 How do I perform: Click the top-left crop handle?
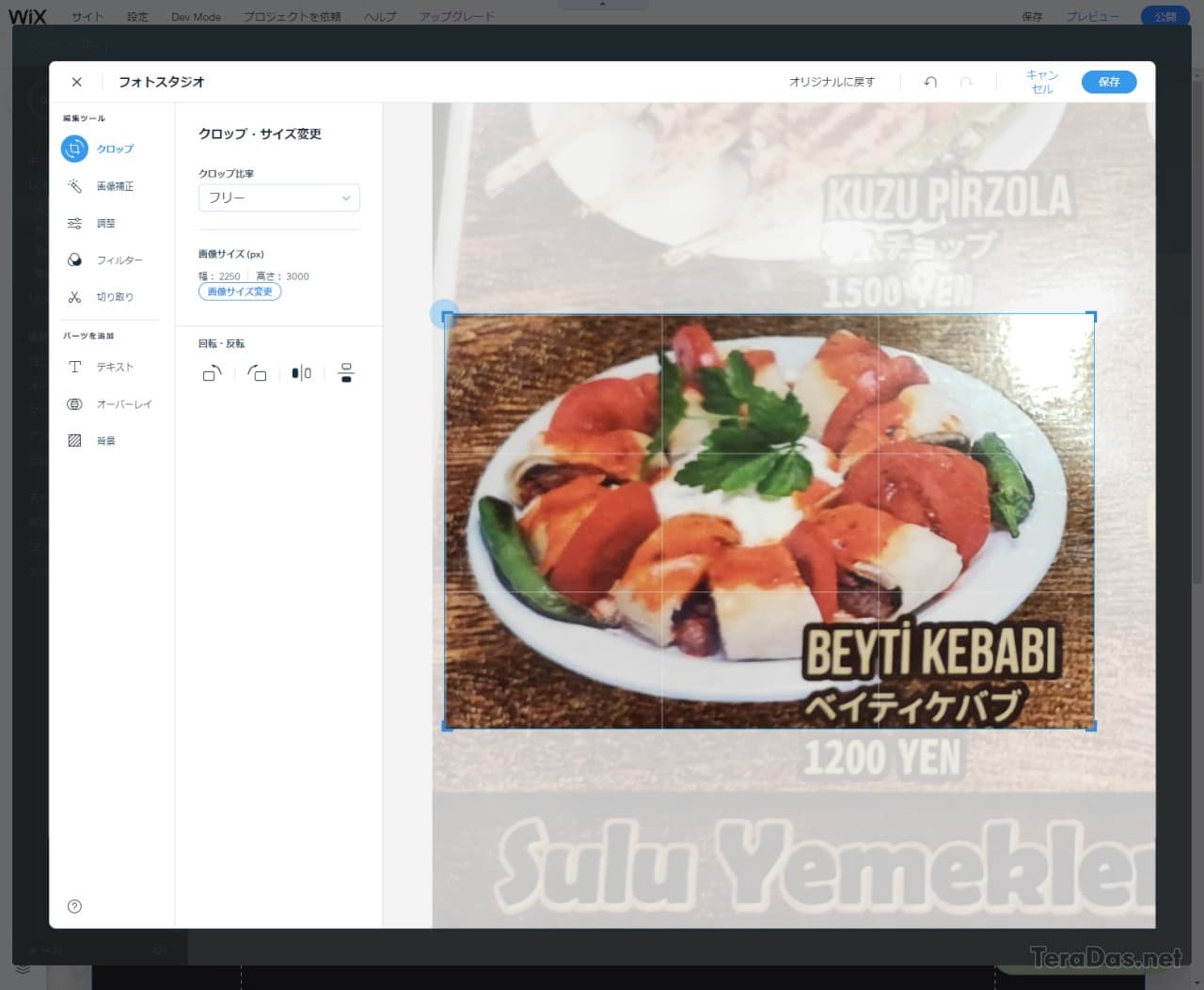coord(445,315)
